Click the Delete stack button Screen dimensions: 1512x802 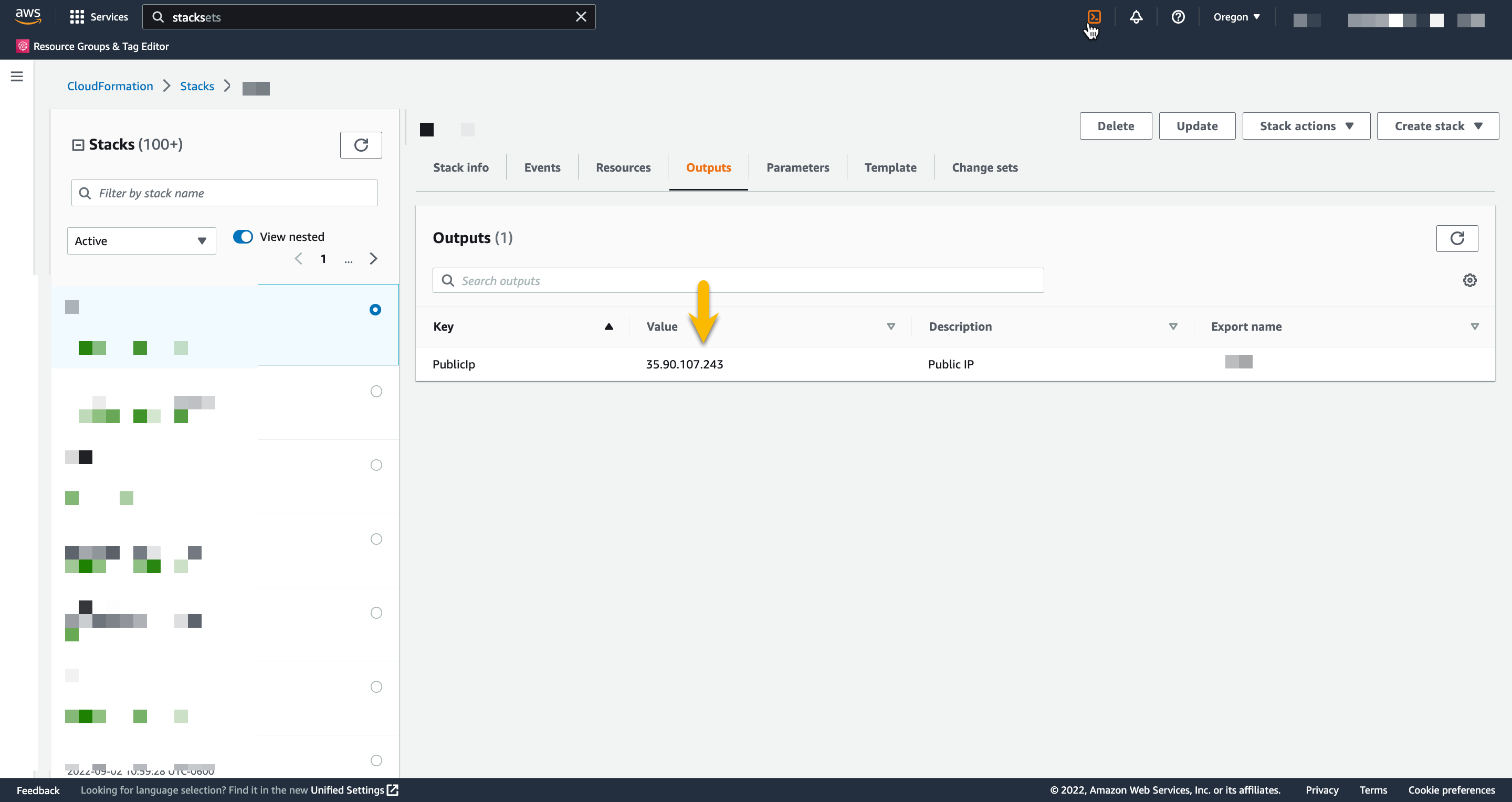pos(1115,126)
